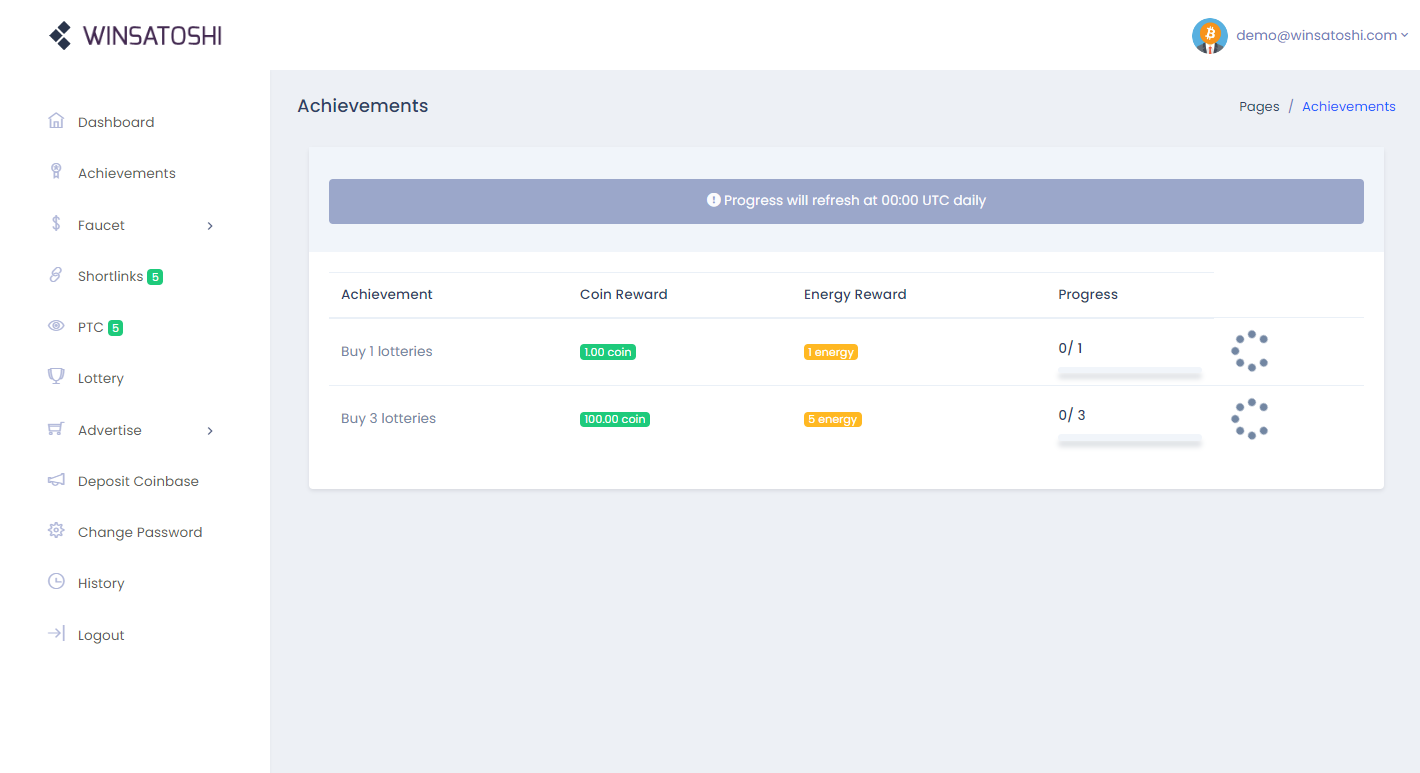
Task: Expand the Advertise submenu chevron
Action: [x=210, y=431]
